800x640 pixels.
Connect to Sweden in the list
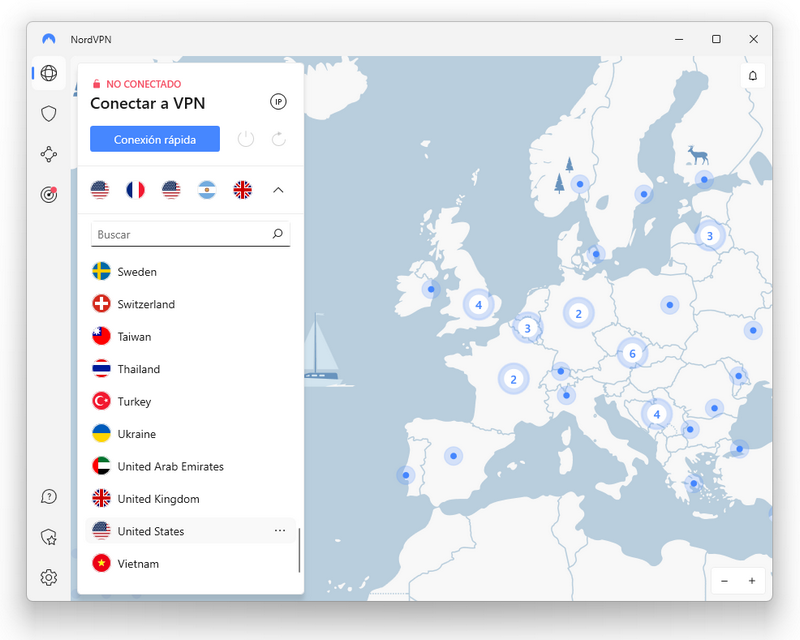pyautogui.click(x=191, y=272)
